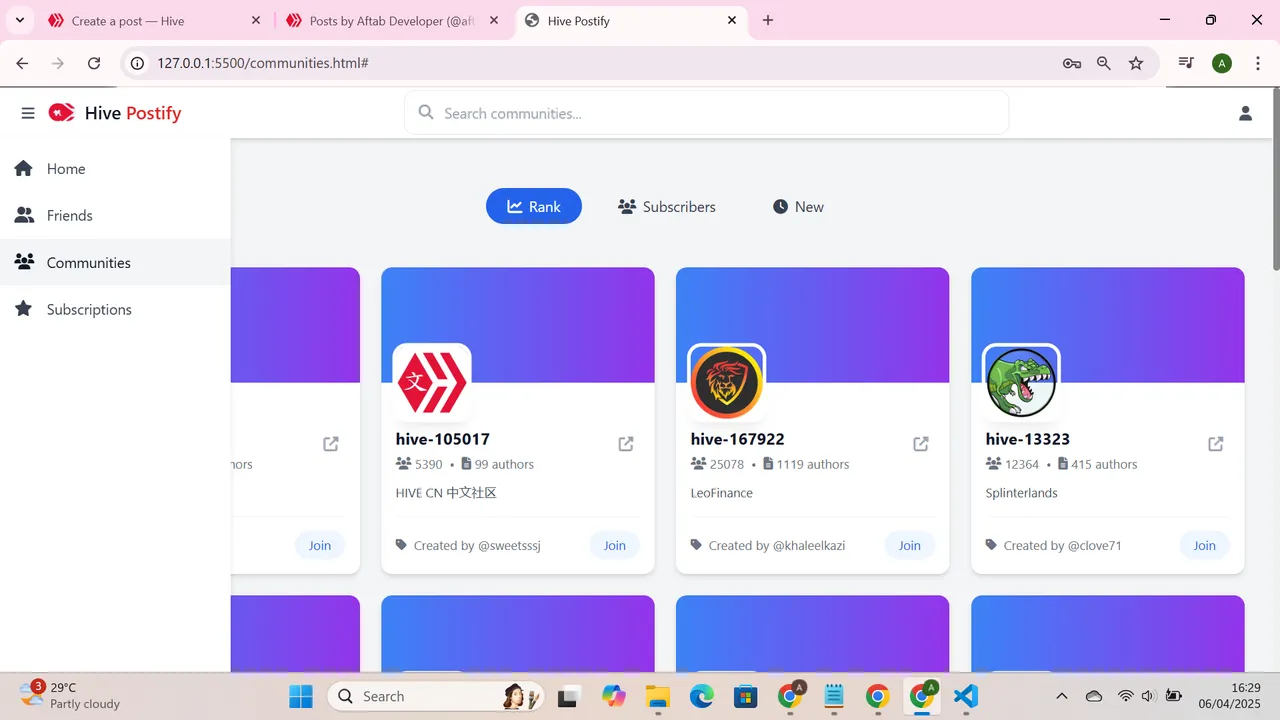This screenshot has height=720, width=1280.
Task: Open the user profile icon
Action: [x=1245, y=113]
